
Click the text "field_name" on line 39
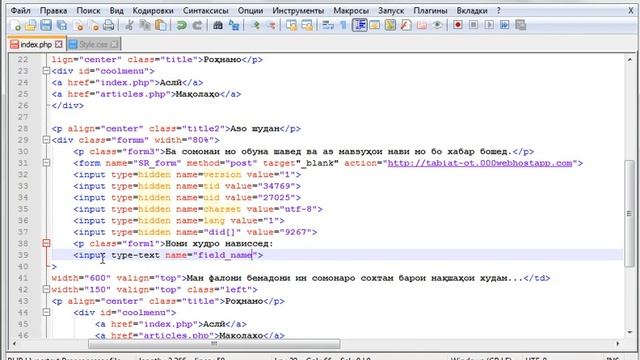pos(224,255)
